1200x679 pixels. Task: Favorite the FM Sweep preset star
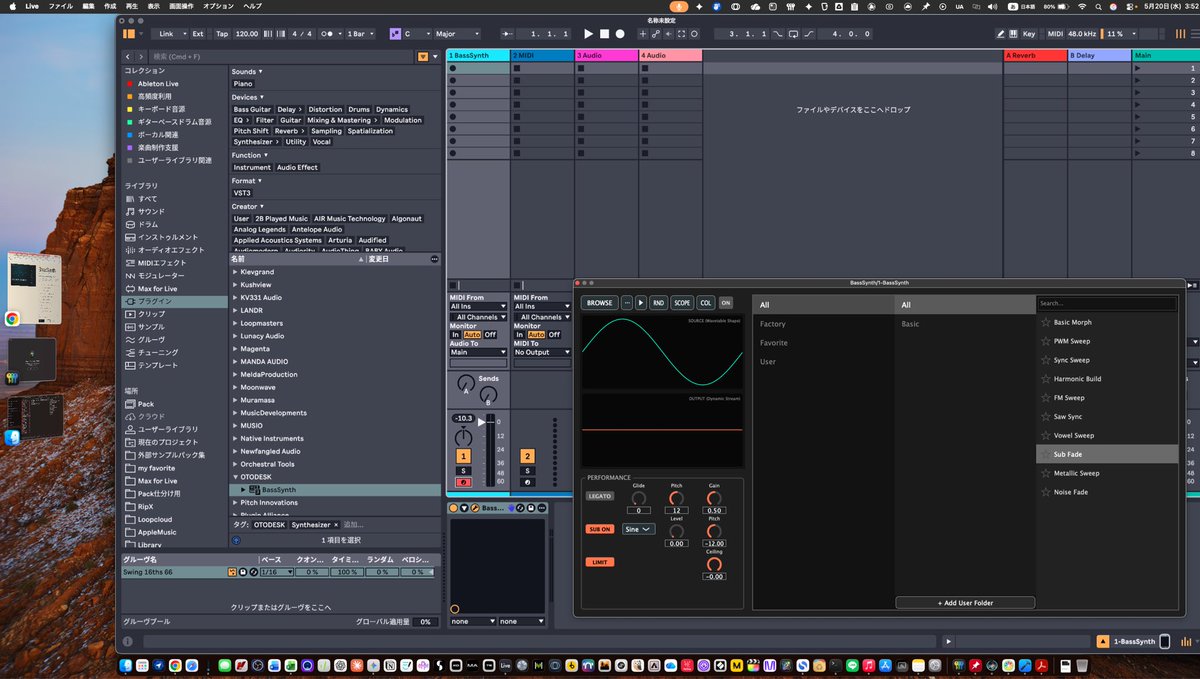[1046, 398]
